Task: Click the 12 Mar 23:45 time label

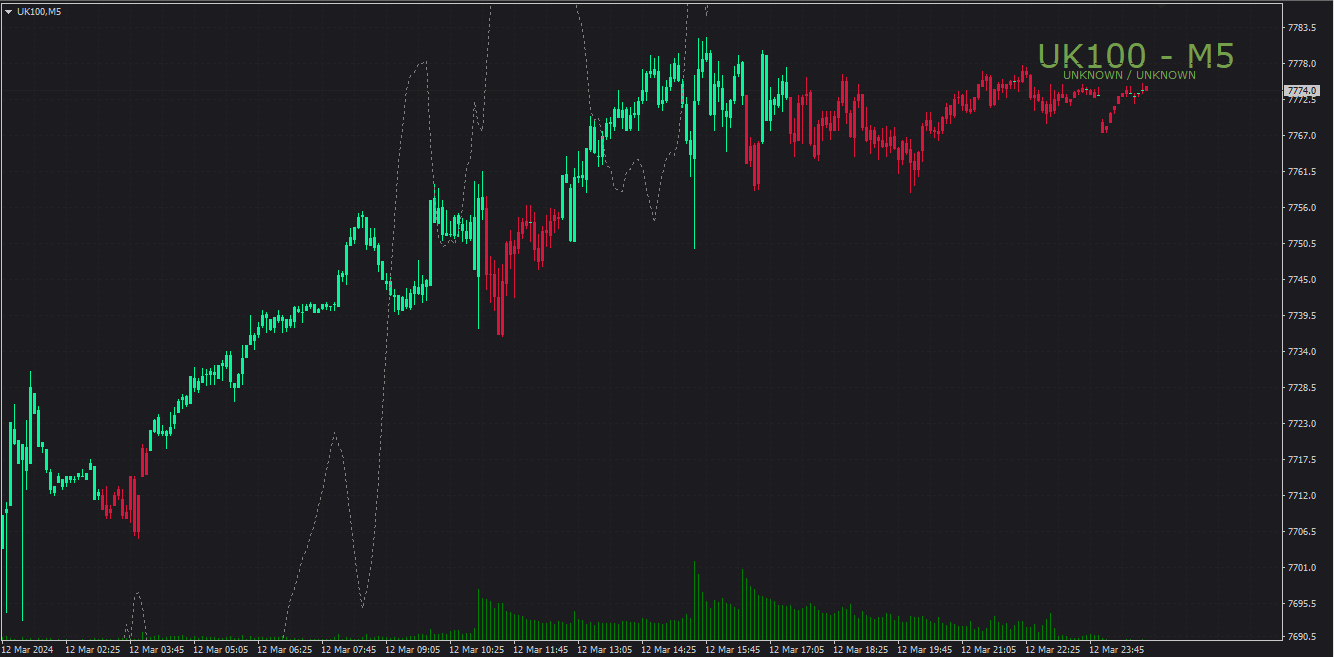Action: pyautogui.click(x=1116, y=649)
